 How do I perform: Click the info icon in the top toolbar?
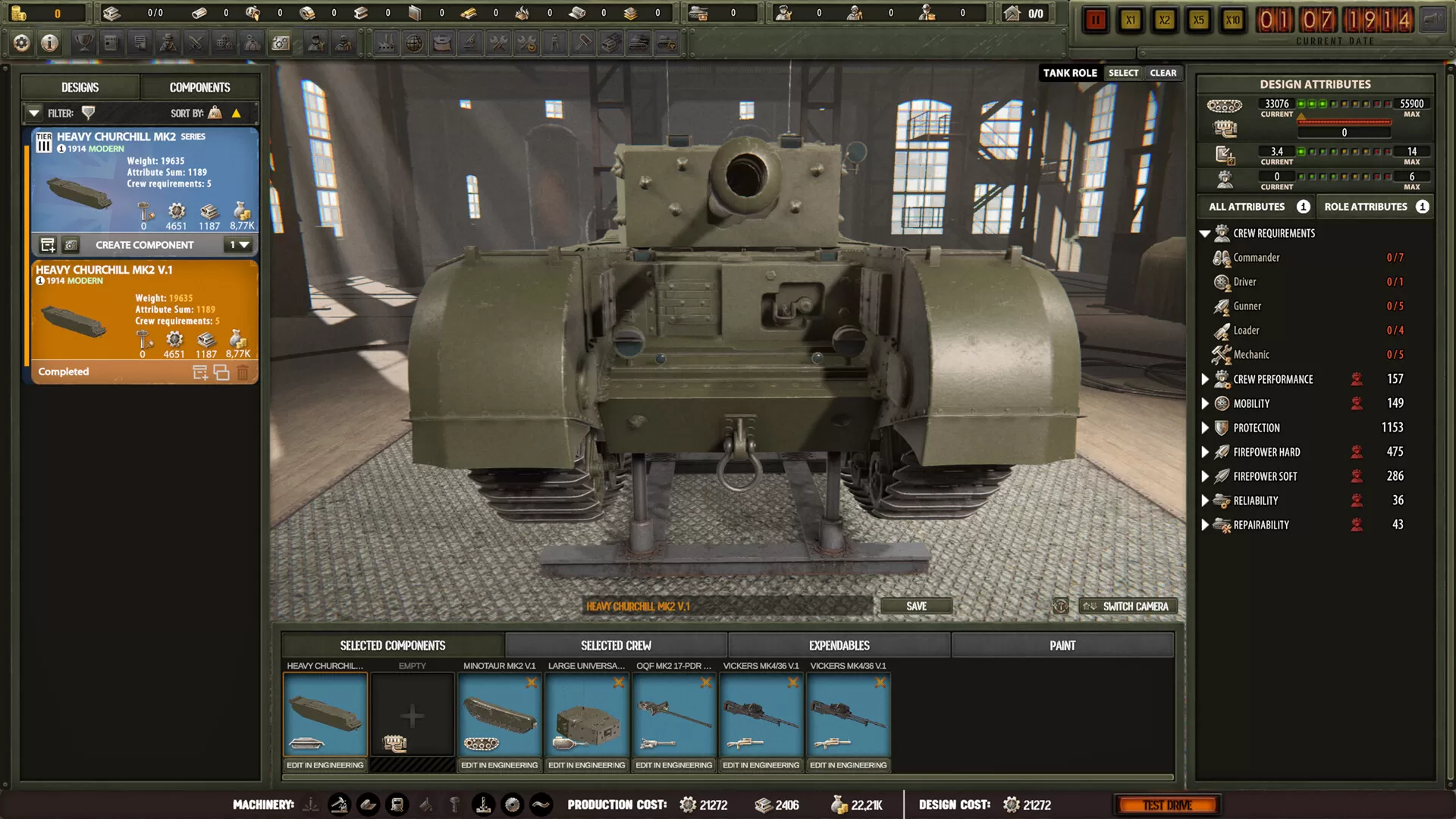50,43
